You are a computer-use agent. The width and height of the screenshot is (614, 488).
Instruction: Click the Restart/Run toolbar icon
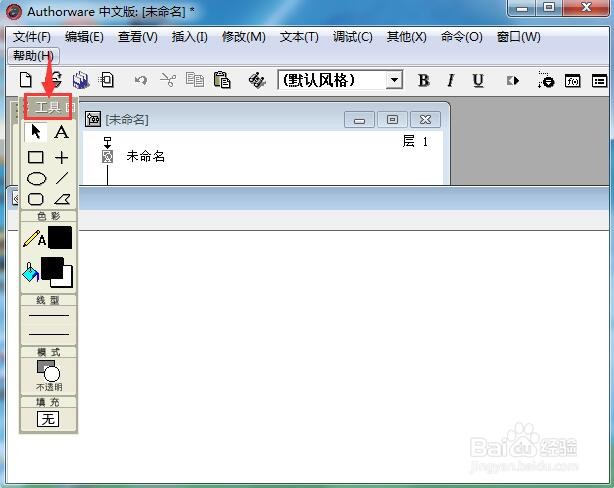click(x=513, y=81)
